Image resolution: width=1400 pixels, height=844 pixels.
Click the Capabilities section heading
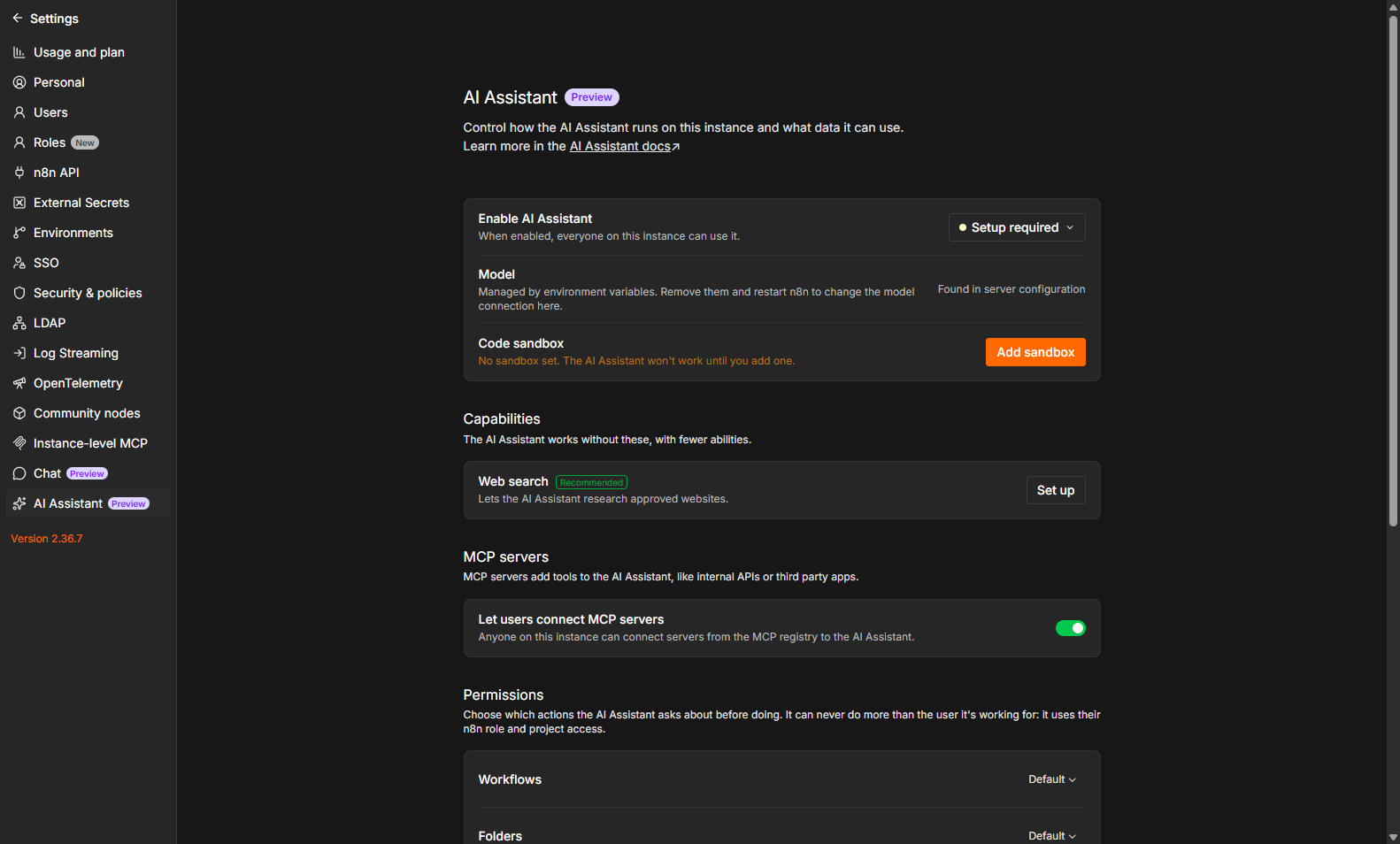pos(502,419)
